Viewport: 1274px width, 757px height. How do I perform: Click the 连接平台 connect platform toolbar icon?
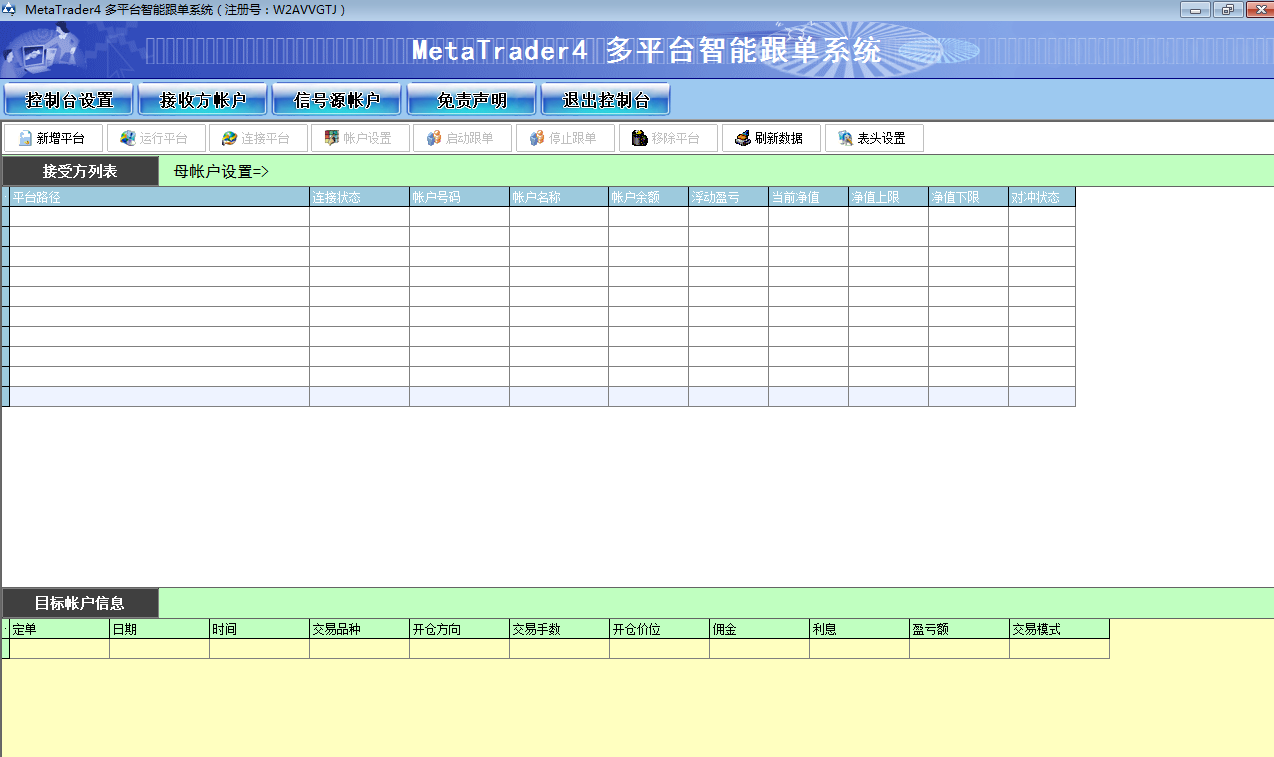[259, 138]
